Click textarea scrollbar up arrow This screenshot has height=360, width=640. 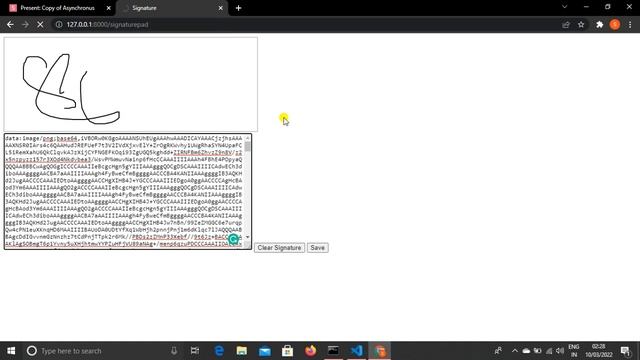pyautogui.click(x=248, y=138)
